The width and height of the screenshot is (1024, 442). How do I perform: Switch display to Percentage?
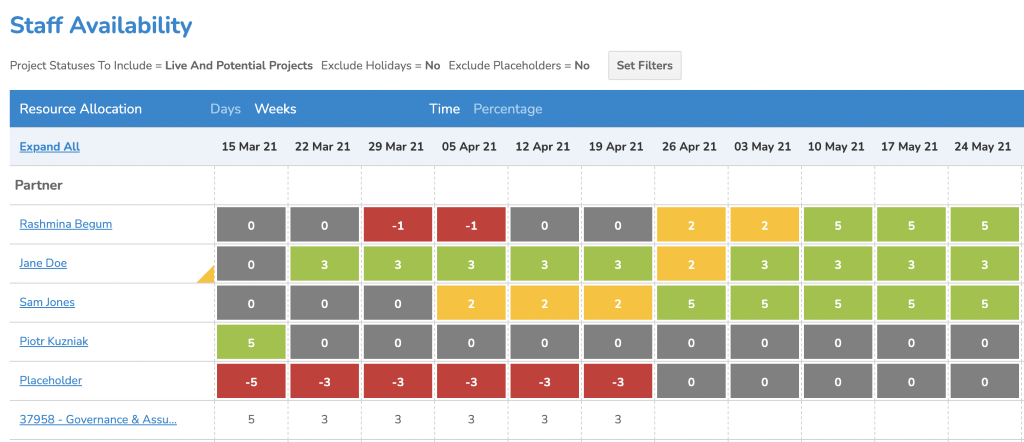pyautogui.click(x=507, y=109)
